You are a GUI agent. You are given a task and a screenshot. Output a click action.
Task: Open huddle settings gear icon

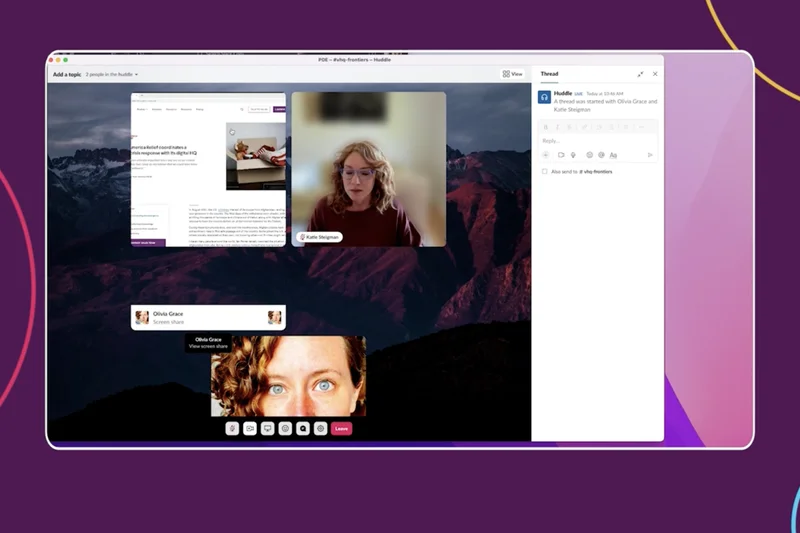pyautogui.click(x=320, y=428)
